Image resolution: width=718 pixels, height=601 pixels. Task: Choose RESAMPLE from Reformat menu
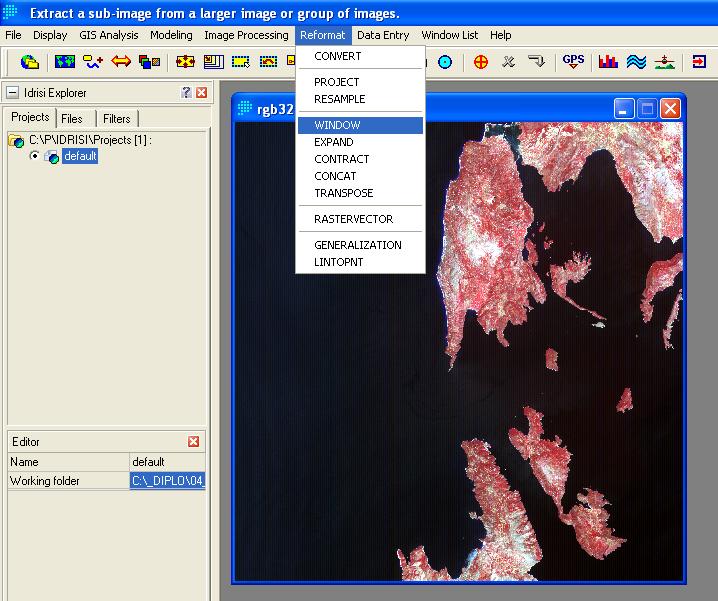click(360, 99)
